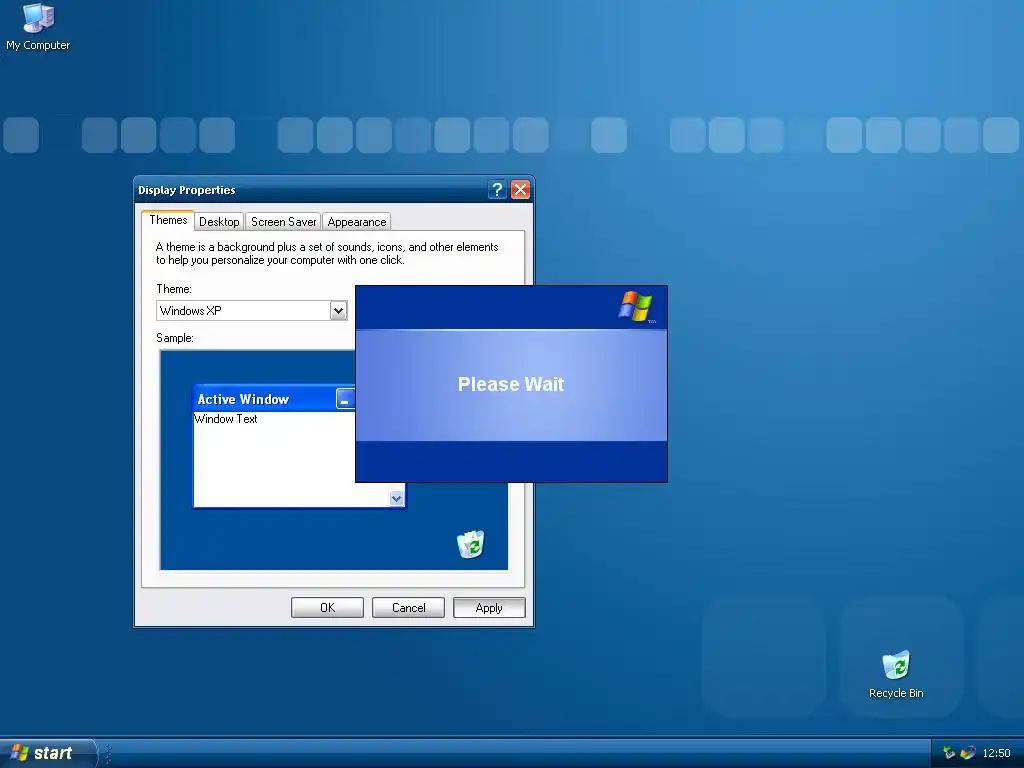Click the Apply button
This screenshot has width=1024, height=768.
pyautogui.click(x=489, y=607)
